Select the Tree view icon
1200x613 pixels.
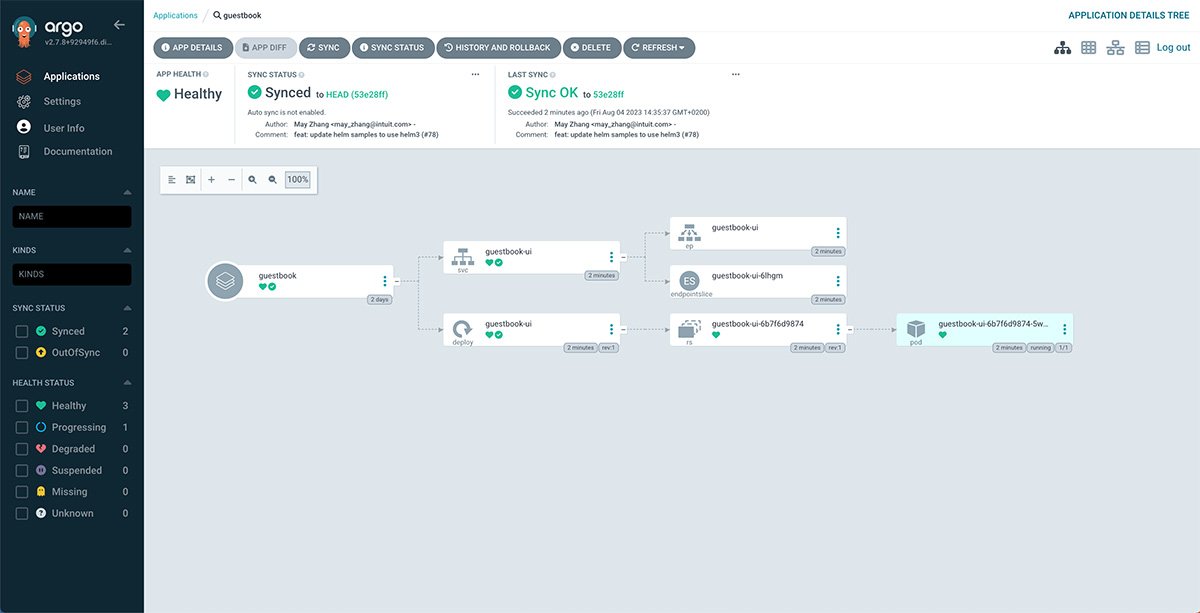[x=1062, y=47]
